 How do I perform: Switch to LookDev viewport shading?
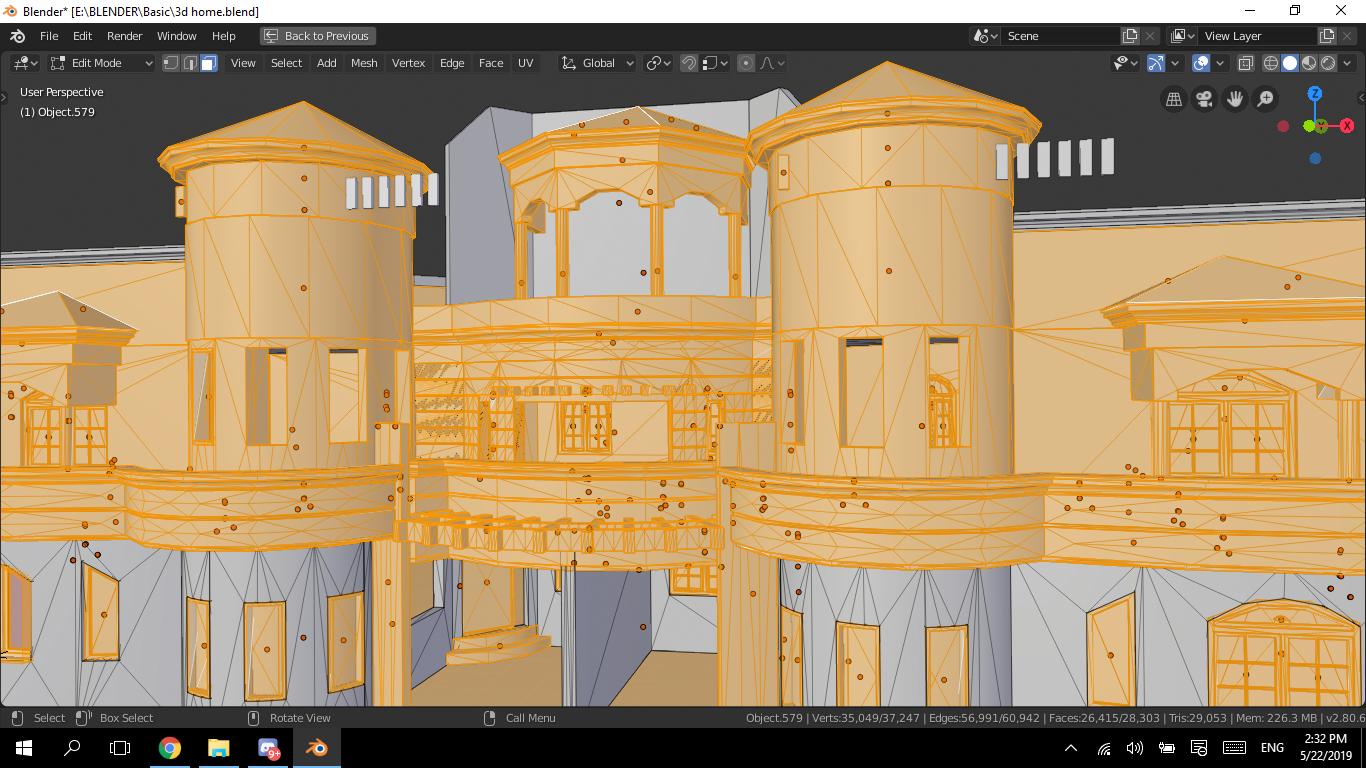point(1309,63)
